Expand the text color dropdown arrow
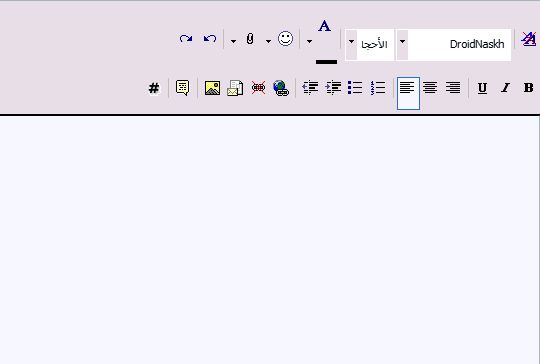 [309, 42]
